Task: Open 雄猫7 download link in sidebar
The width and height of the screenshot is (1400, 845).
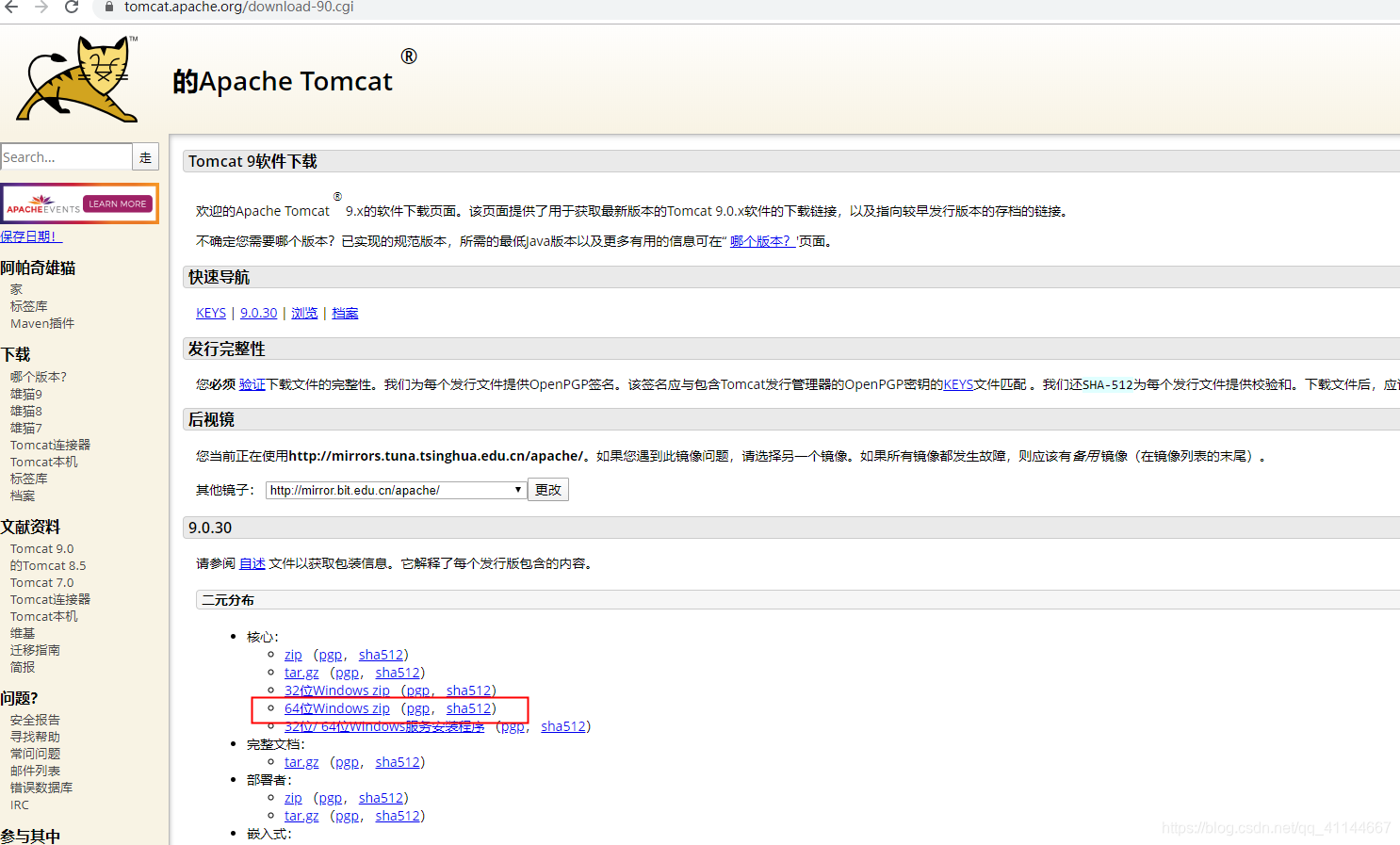Action: [26, 428]
